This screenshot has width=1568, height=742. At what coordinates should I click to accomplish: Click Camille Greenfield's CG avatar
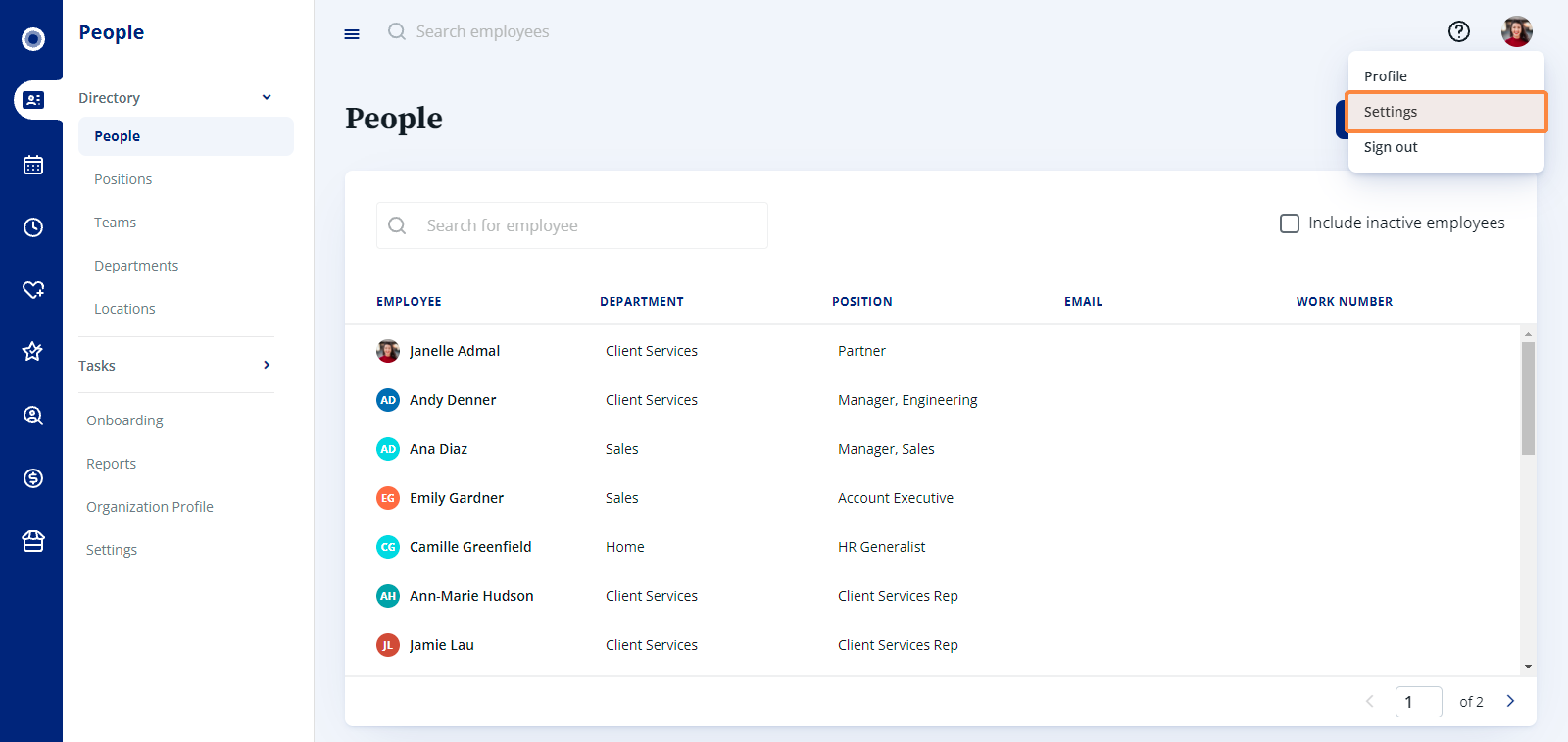(x=388, y=546)
